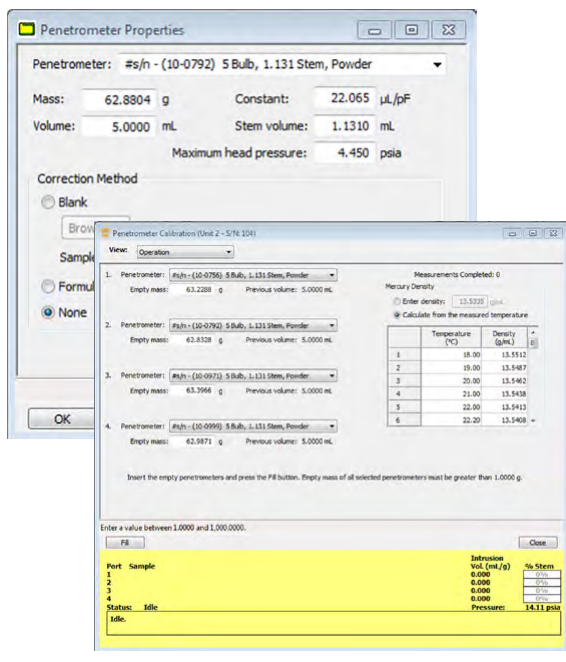The width and height of the screenshot is (566, 662).
Task: Maximize the Penetrometer Calibration window
Action: 533,233
